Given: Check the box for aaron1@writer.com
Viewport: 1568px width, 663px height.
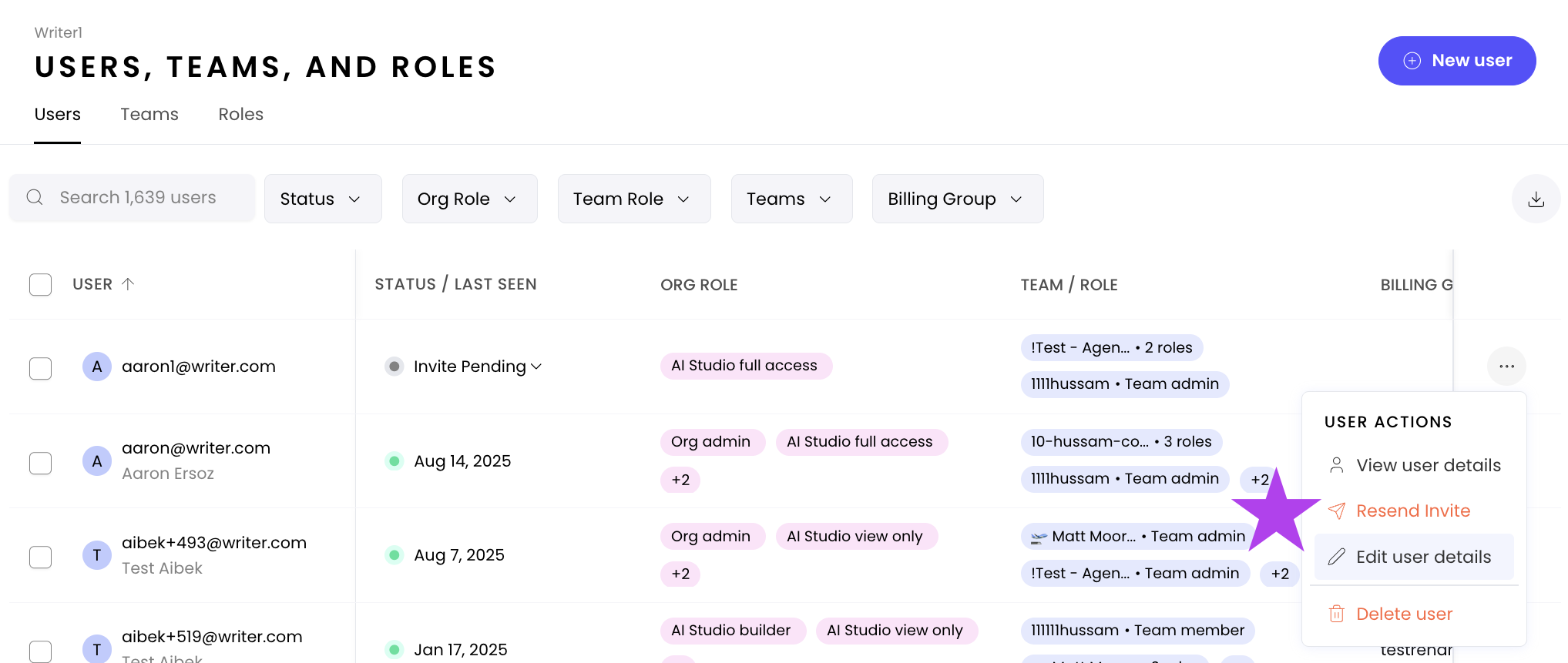Looking at the screenshot, I should click(41, 368).
